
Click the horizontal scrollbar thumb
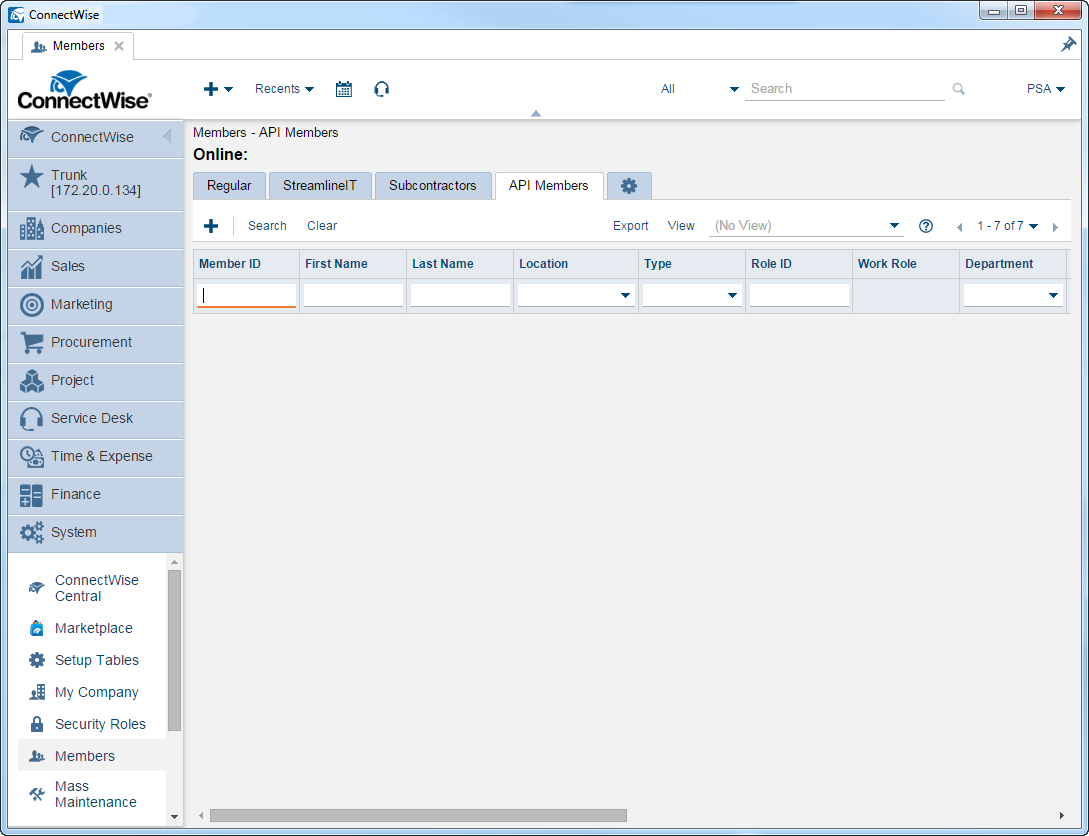(x=418, y=815)
